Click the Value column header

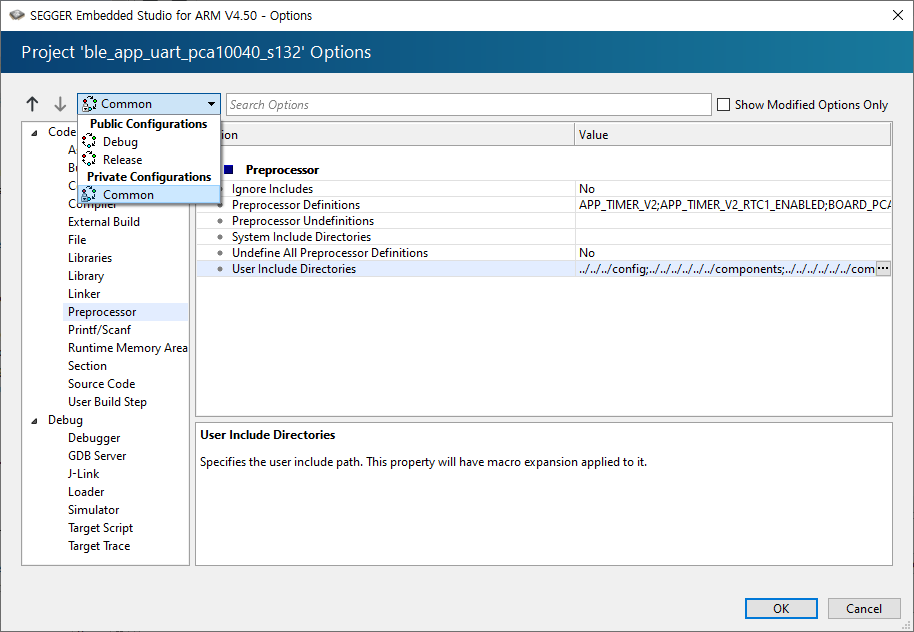tap(732, 135)
